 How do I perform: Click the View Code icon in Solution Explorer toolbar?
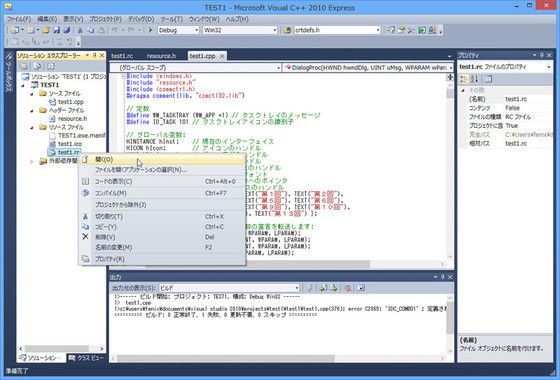point(51,66)
